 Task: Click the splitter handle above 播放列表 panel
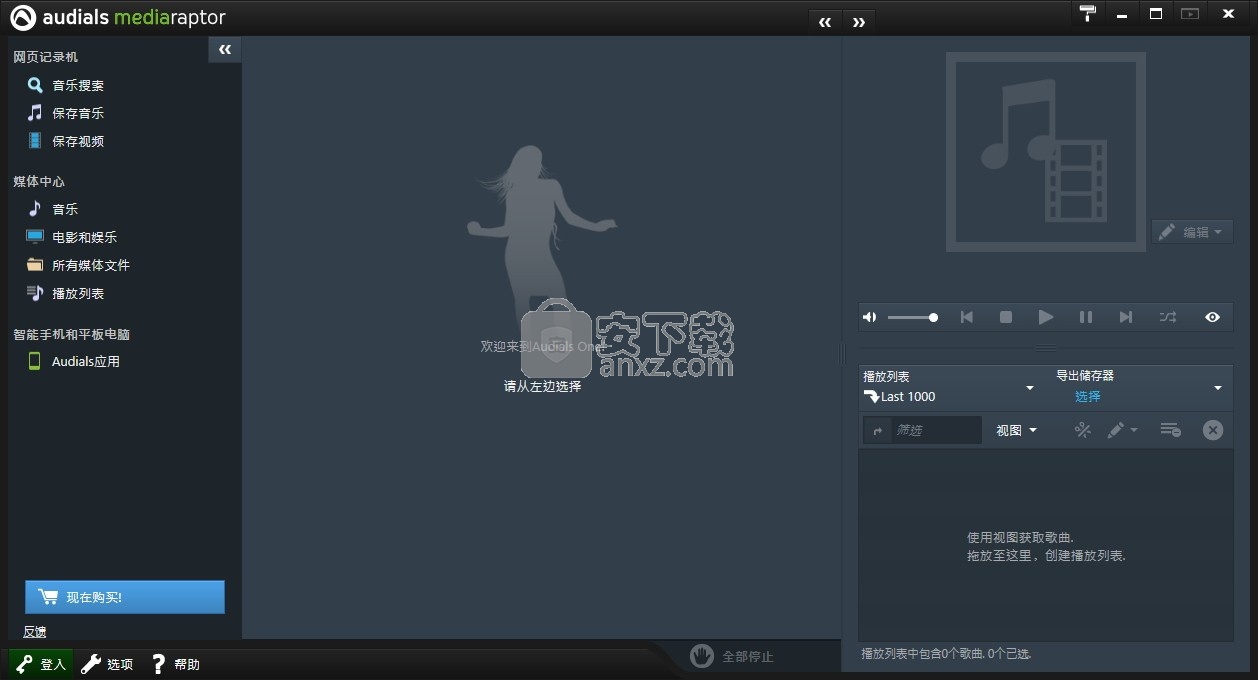click(1045, 348)
